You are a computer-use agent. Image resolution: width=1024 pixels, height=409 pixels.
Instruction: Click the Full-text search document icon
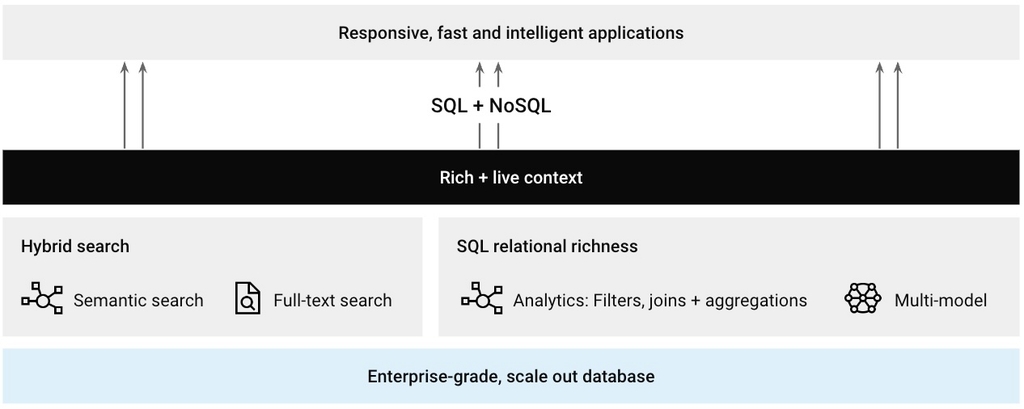(248, 299)
